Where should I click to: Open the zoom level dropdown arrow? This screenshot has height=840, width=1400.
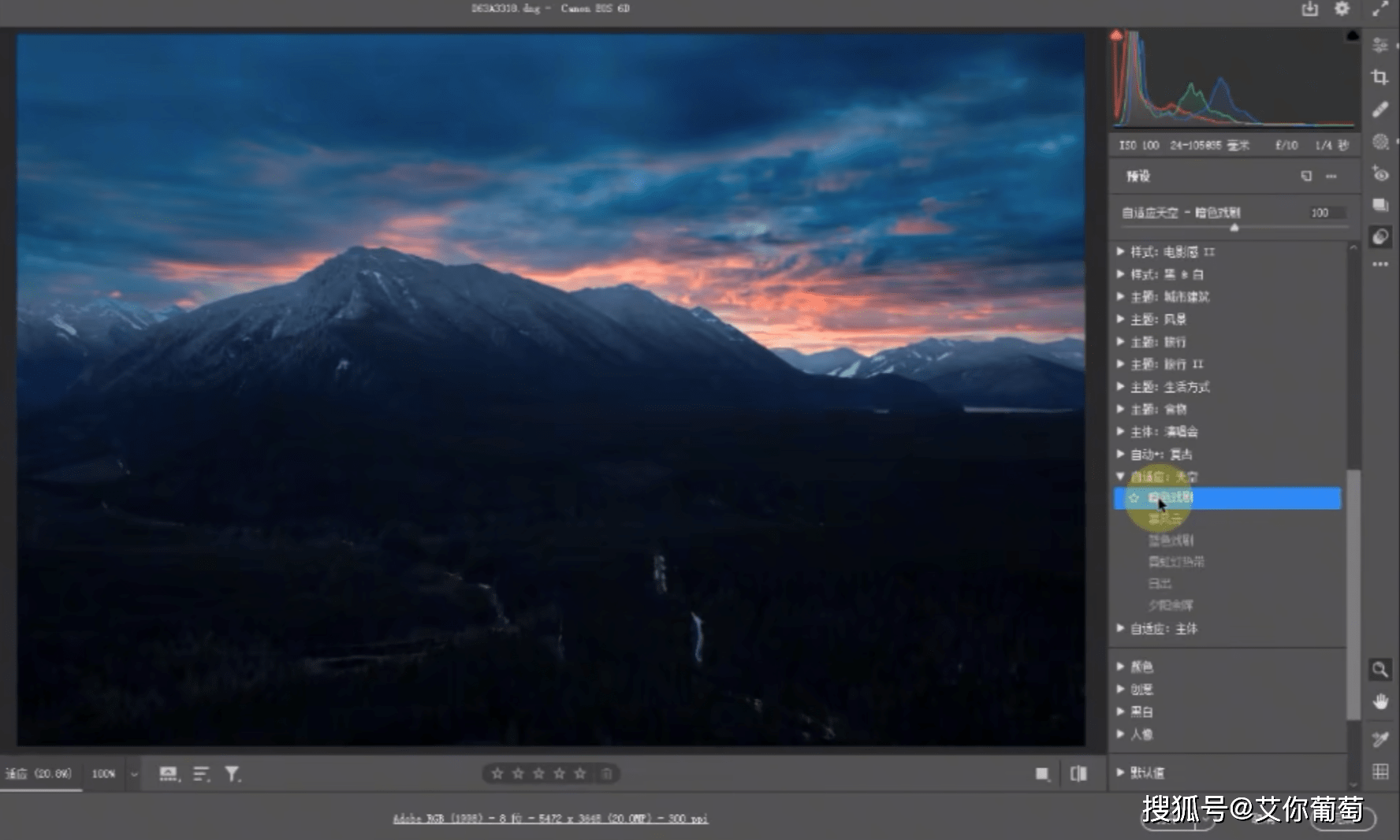pos(134,775)
